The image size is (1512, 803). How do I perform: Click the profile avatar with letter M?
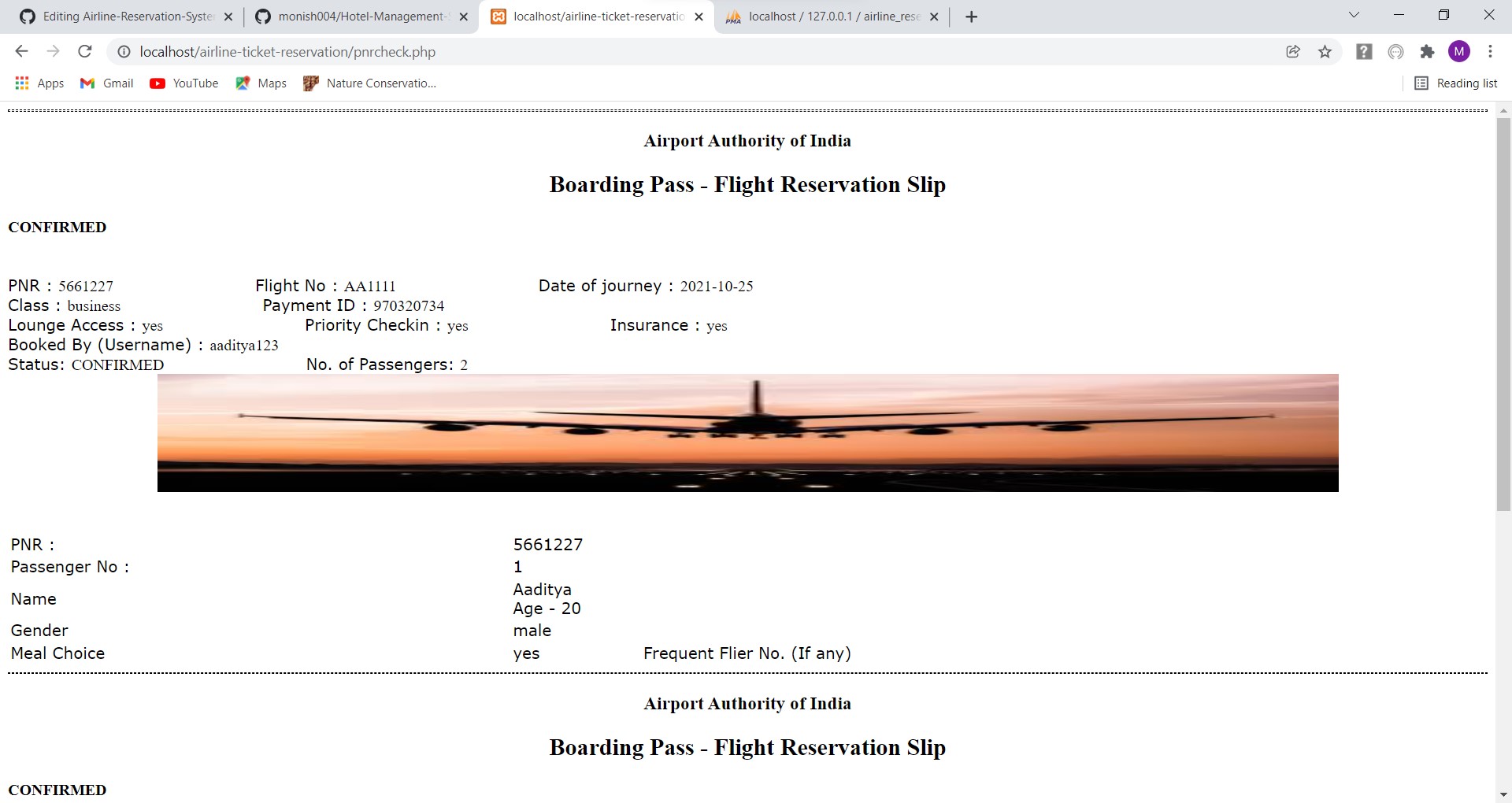pyautogui.click(x=1459, y=51)
